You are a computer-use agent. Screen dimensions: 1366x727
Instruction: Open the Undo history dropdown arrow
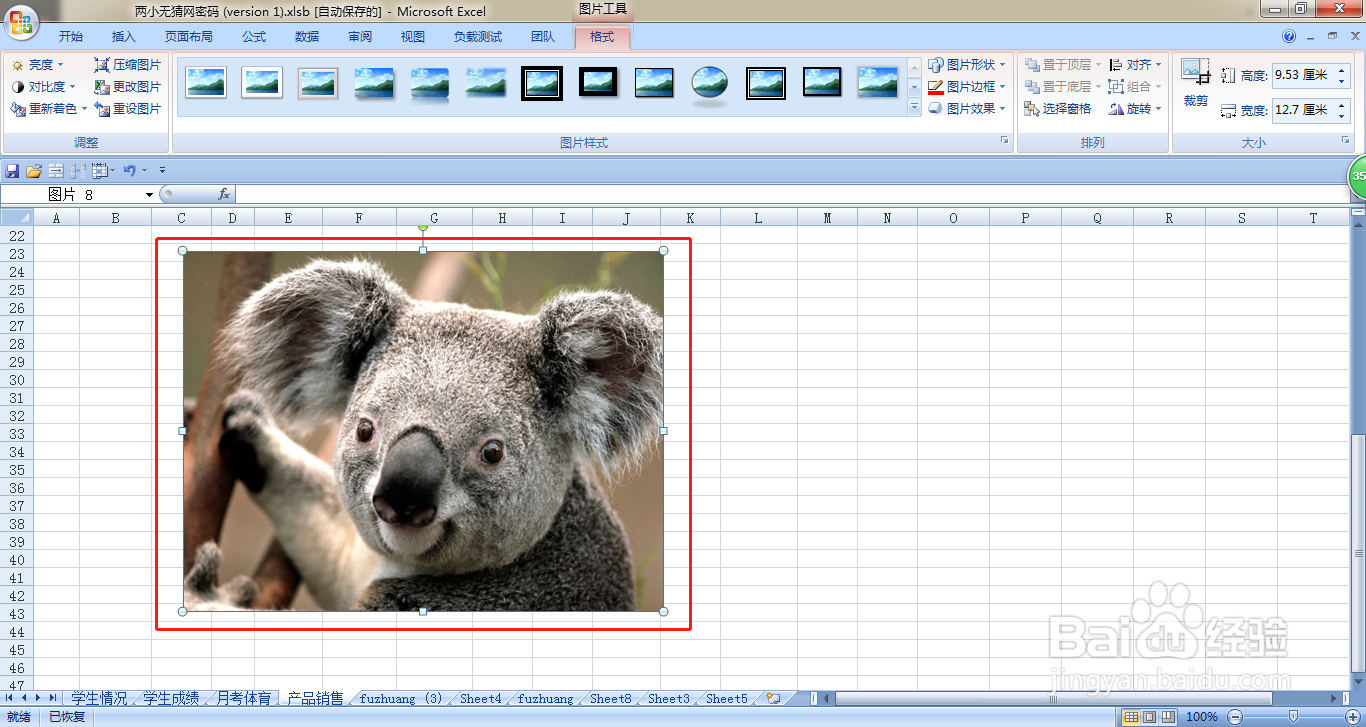[x=144, y=171]
